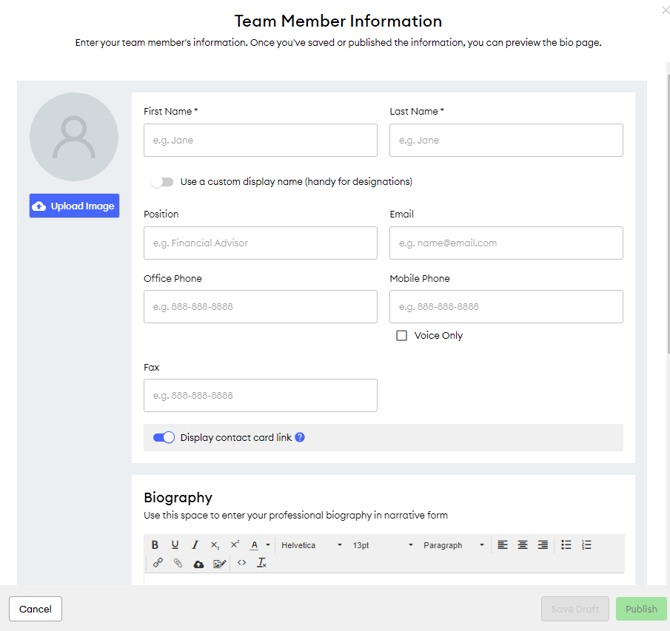Close the Team Member Information dialog

666,10
